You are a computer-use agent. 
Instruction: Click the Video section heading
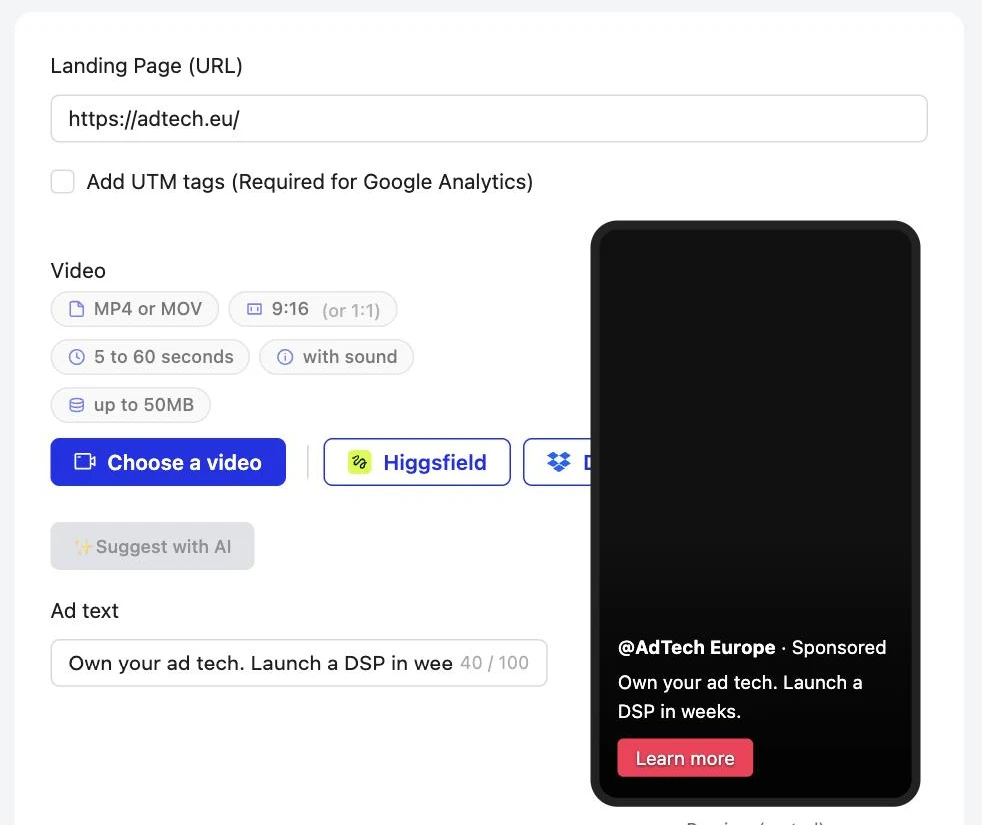tap(78, 271)
